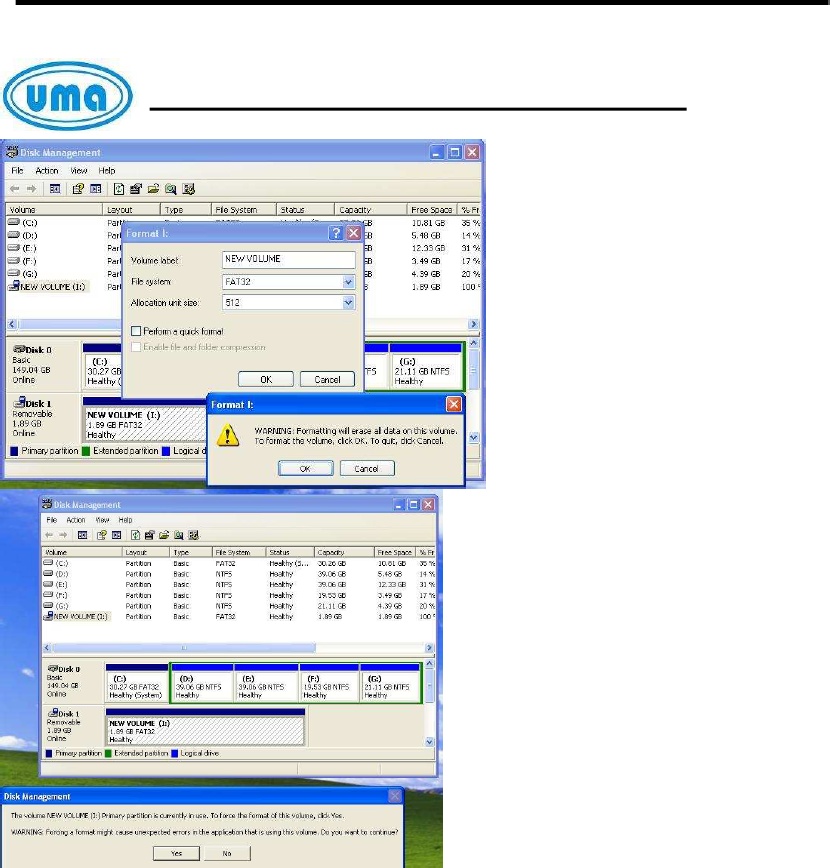Click Refresh icon in lower Disk Management toolbar
The width and height of the screenshot is (830, 868).
tap(136, 535)
